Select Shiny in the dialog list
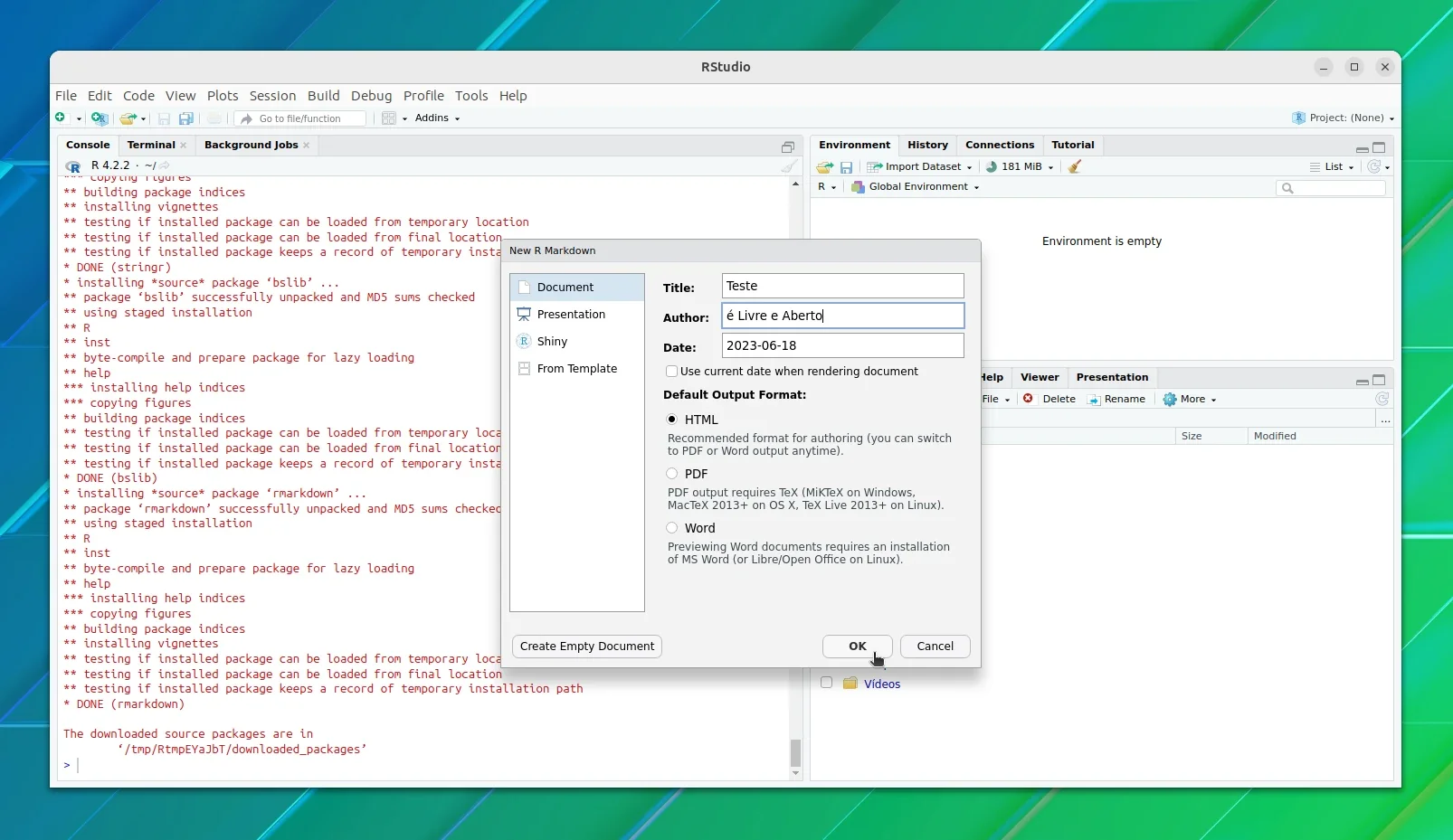The height and width of the screenshot is (840, 1453). click(x=577, y=342)
